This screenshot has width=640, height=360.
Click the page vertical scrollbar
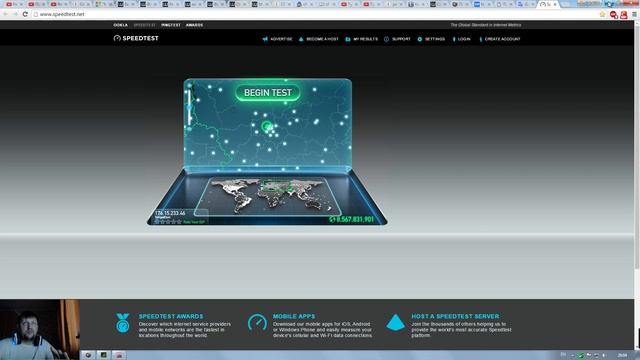click(x=637, y=147)
